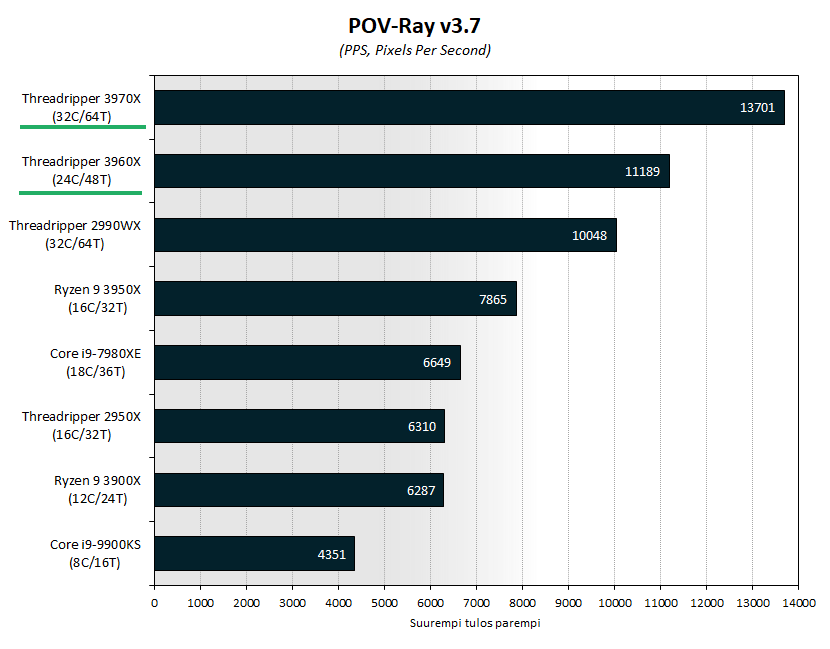Viewport: 830px width, 649px height.
Task: Click the 4351 bar value
Action: (331, 555)
